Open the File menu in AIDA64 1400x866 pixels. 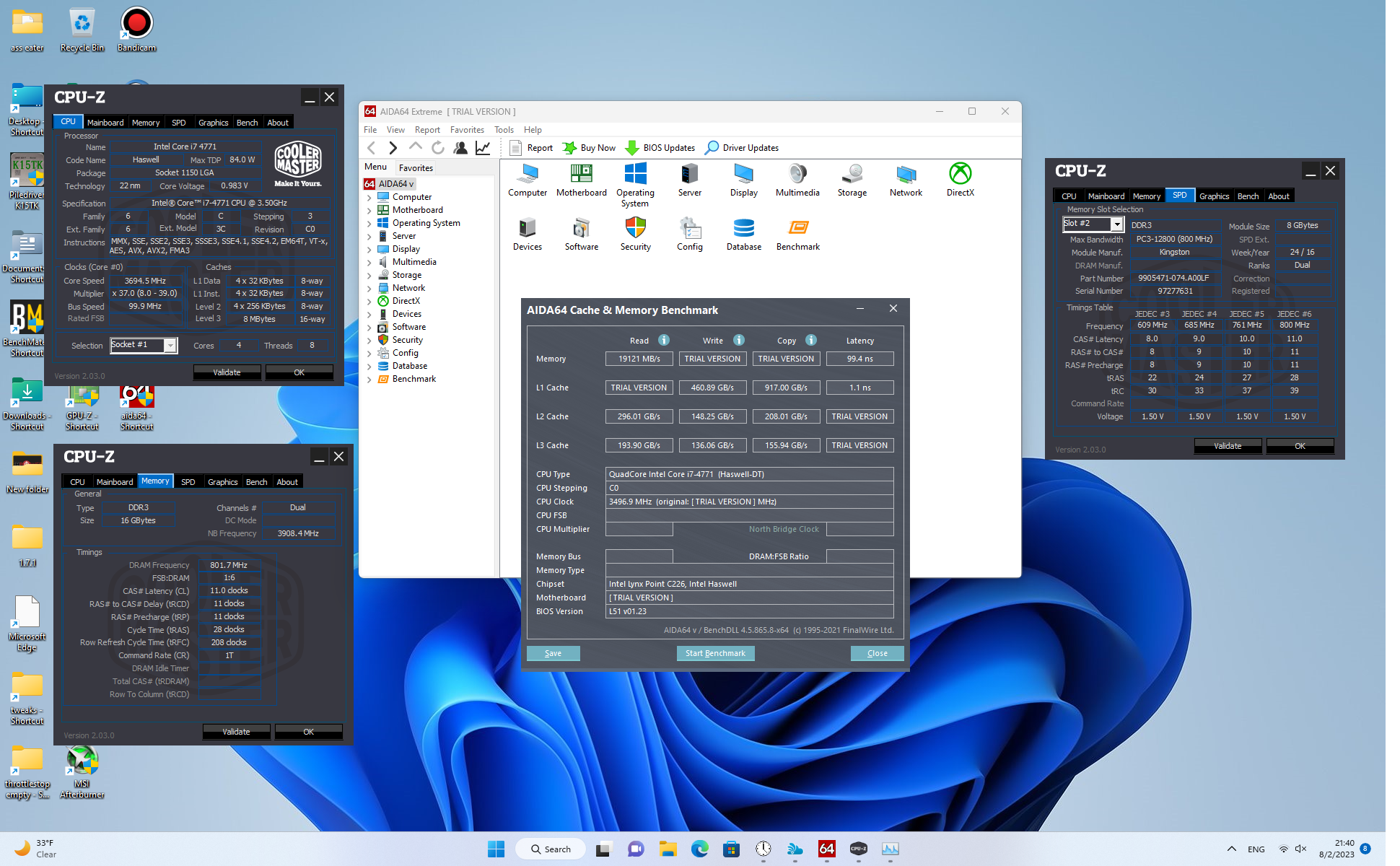(370, 130)
